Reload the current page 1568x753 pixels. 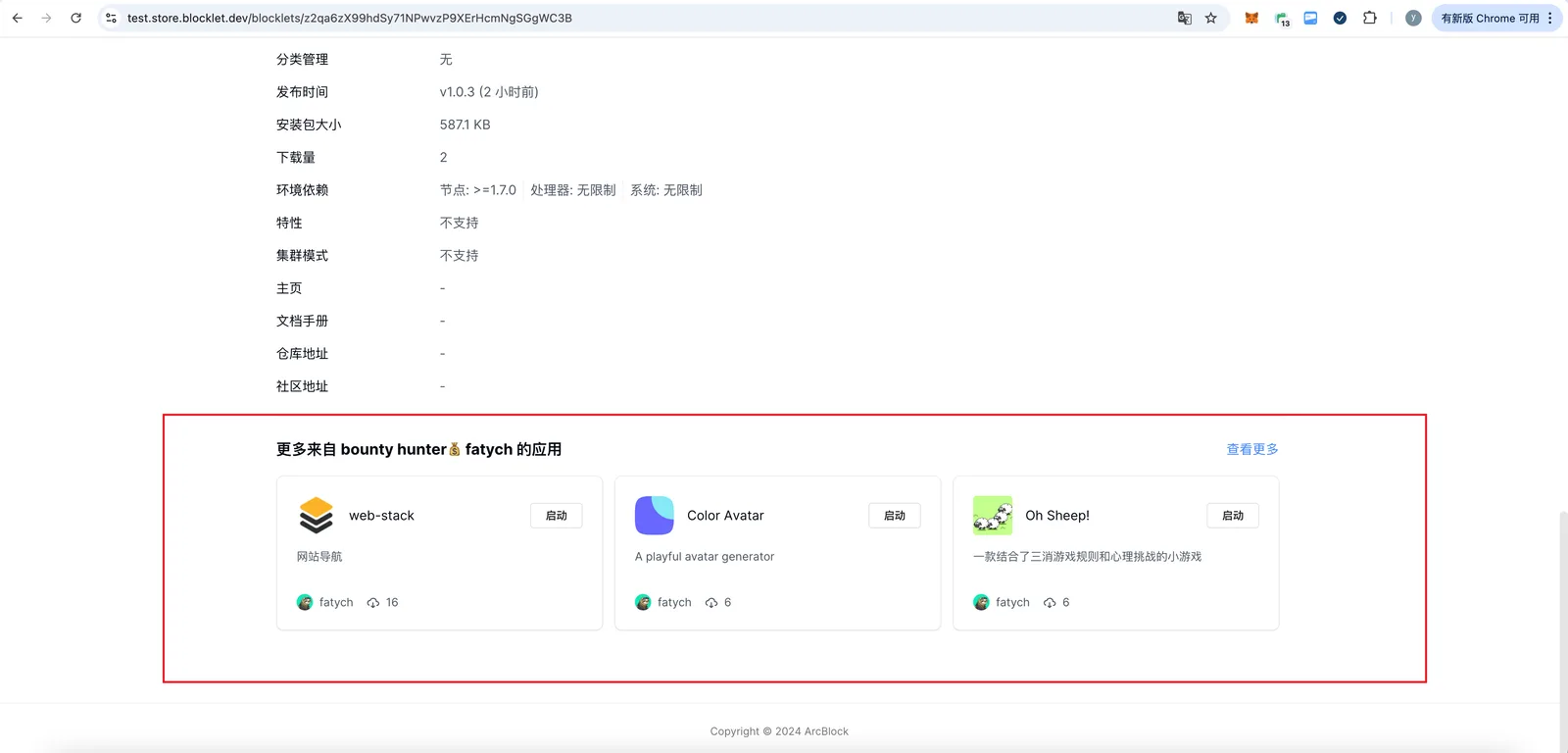pos(75,18)
